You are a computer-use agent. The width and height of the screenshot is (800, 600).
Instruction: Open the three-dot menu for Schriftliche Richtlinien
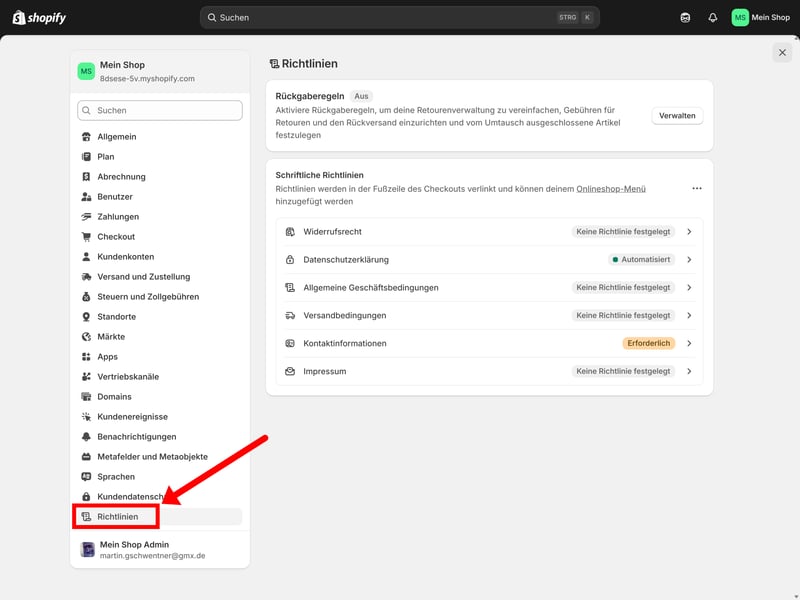pyautogui.click(x=697, y=188)
